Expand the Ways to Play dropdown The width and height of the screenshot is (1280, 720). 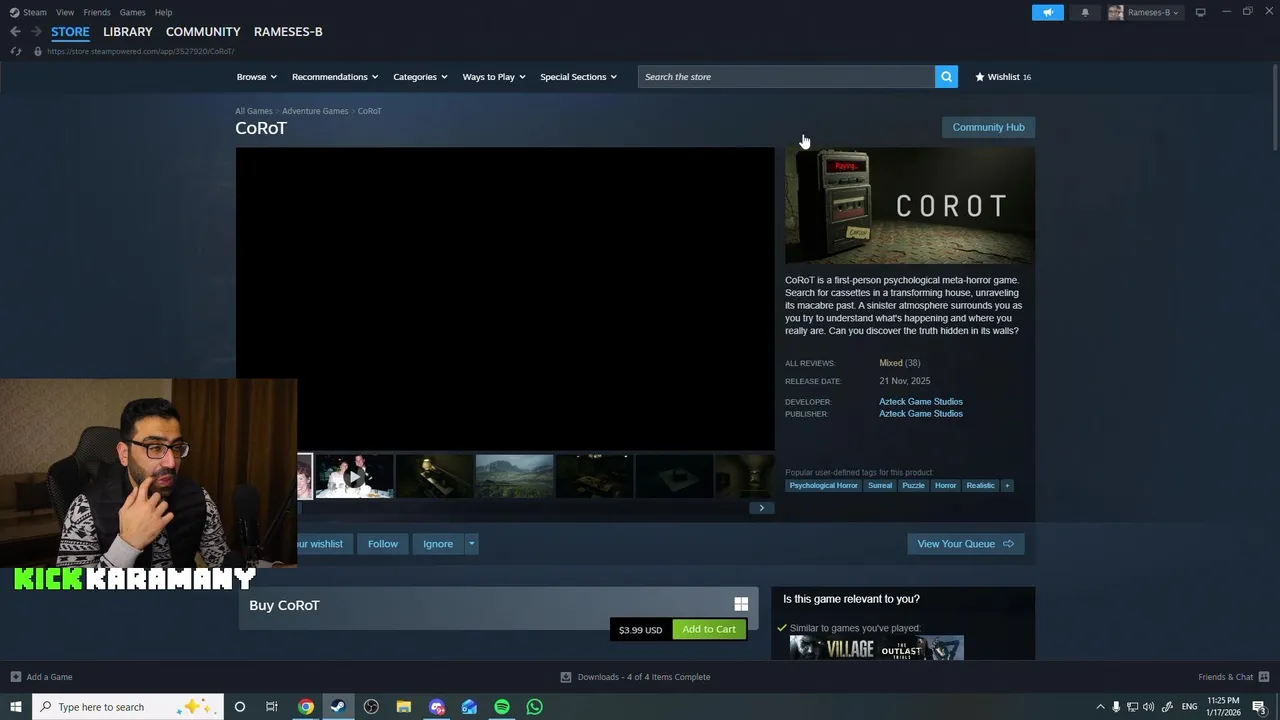493,77
